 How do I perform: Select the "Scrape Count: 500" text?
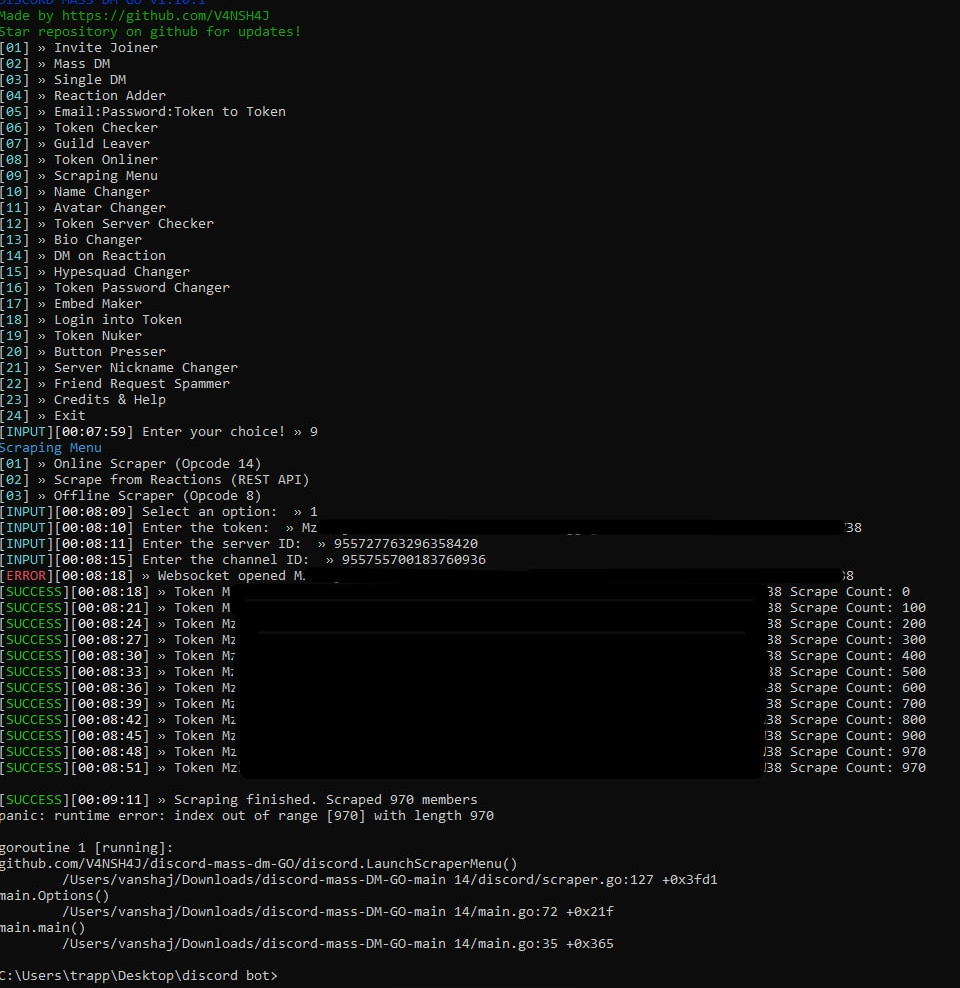(x=859, y=672)
